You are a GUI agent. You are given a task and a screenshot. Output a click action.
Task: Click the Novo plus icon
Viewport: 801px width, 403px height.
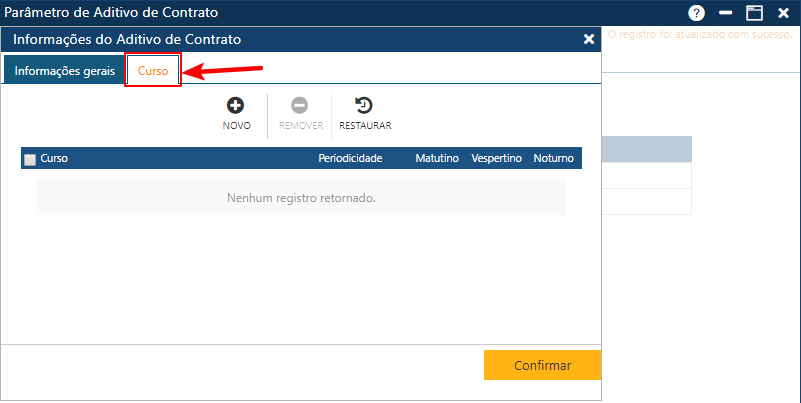coord(236,104)
